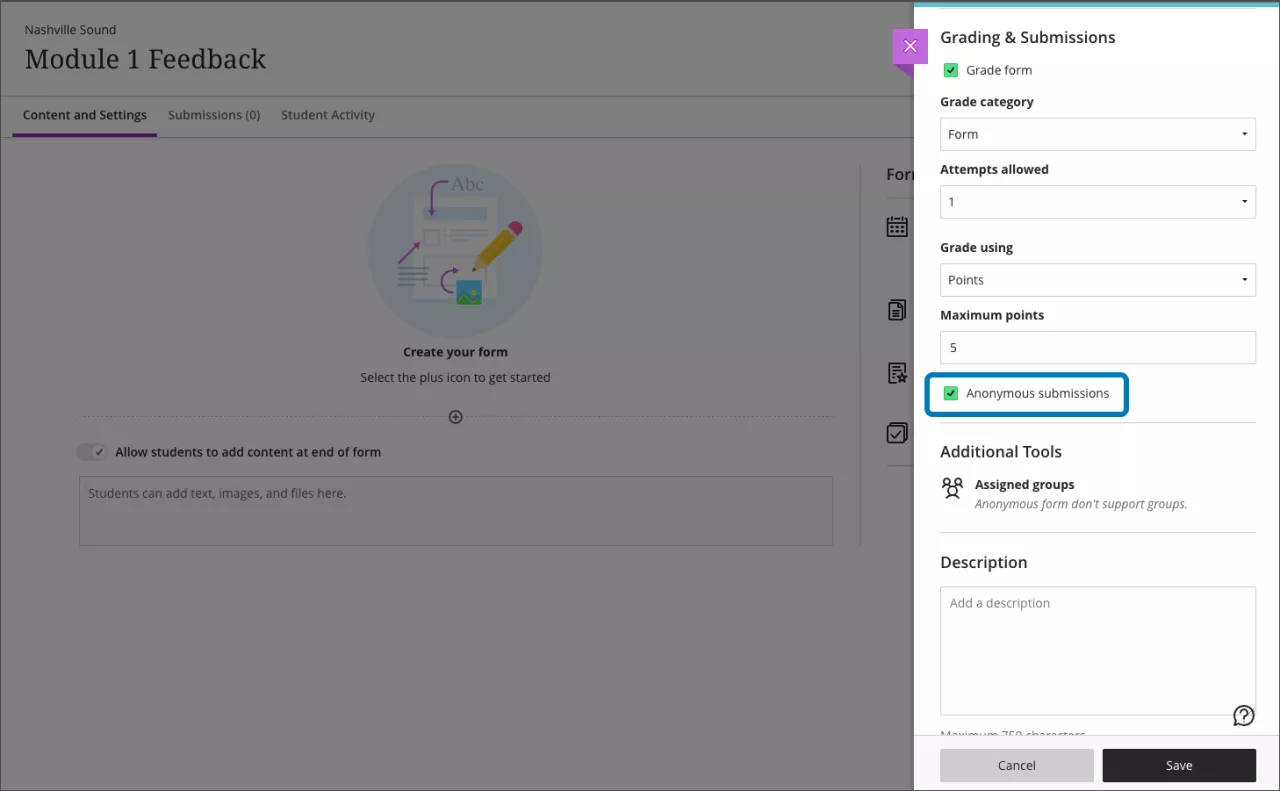Click the Assigned groups people icon
The image size is (1280, 791).
coord(951,488)
